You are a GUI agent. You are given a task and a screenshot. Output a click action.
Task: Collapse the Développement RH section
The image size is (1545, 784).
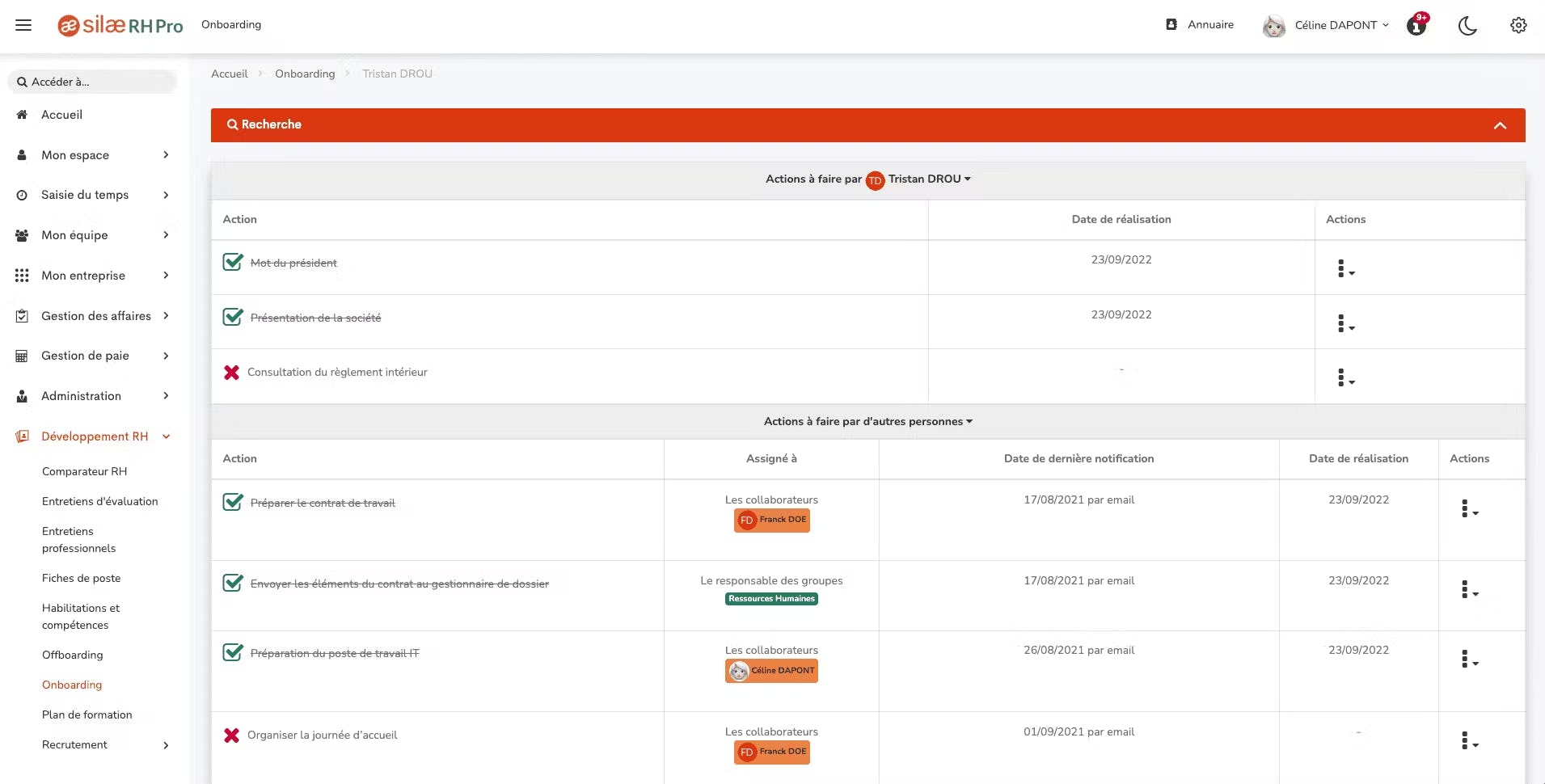tap(166, 436)
